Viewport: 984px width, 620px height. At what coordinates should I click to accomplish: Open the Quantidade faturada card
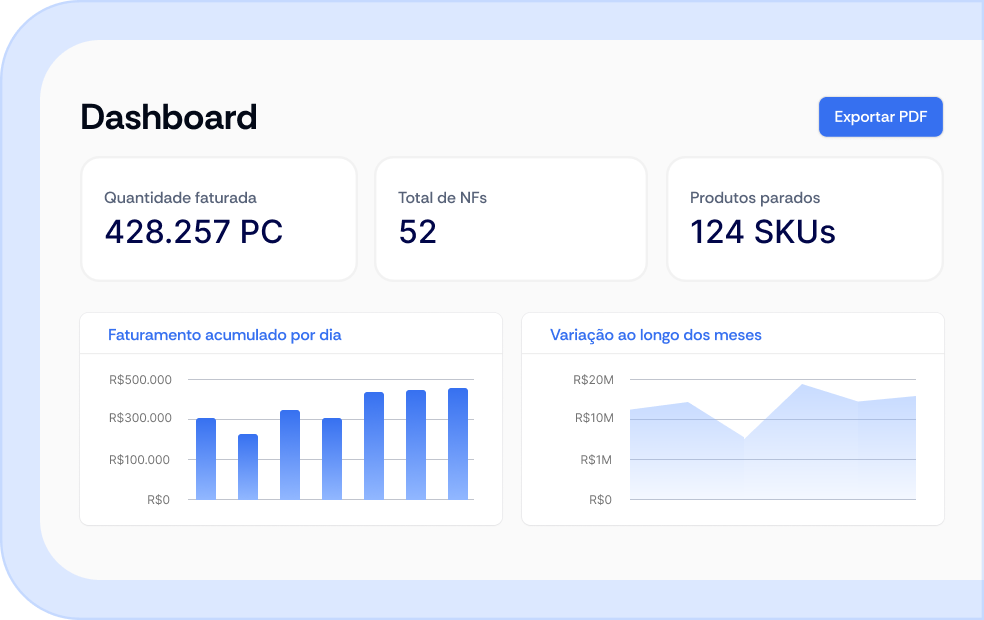tap(219, 219)
